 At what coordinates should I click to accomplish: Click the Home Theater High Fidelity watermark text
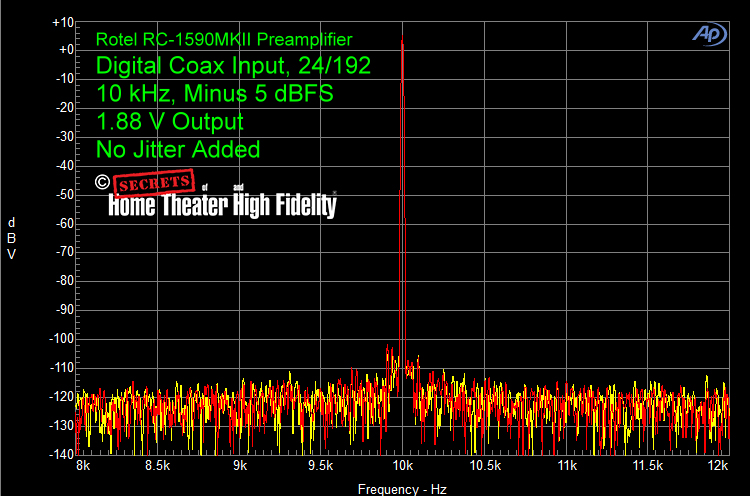pos(221,205)
